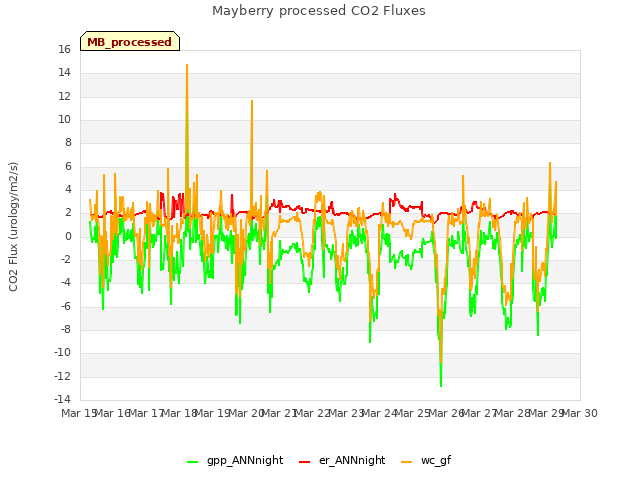The image size is (640, 480).
Task: Click the MB_processed label box
Action: click(130, 41)
